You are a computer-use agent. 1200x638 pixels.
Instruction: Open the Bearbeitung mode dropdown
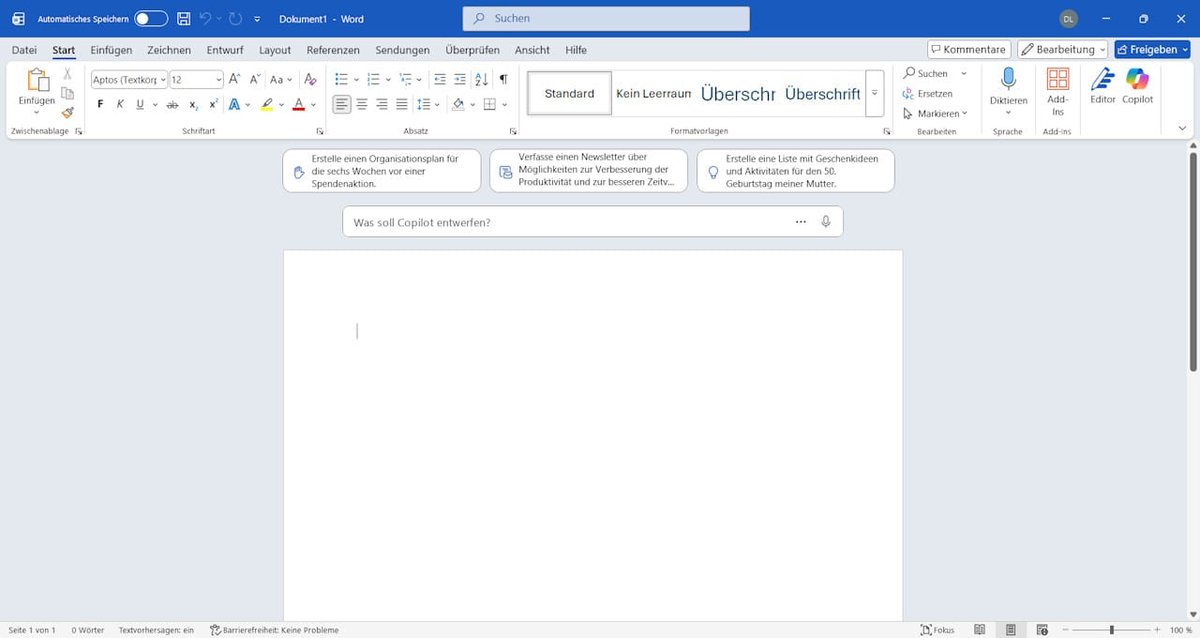point(1063,49)
